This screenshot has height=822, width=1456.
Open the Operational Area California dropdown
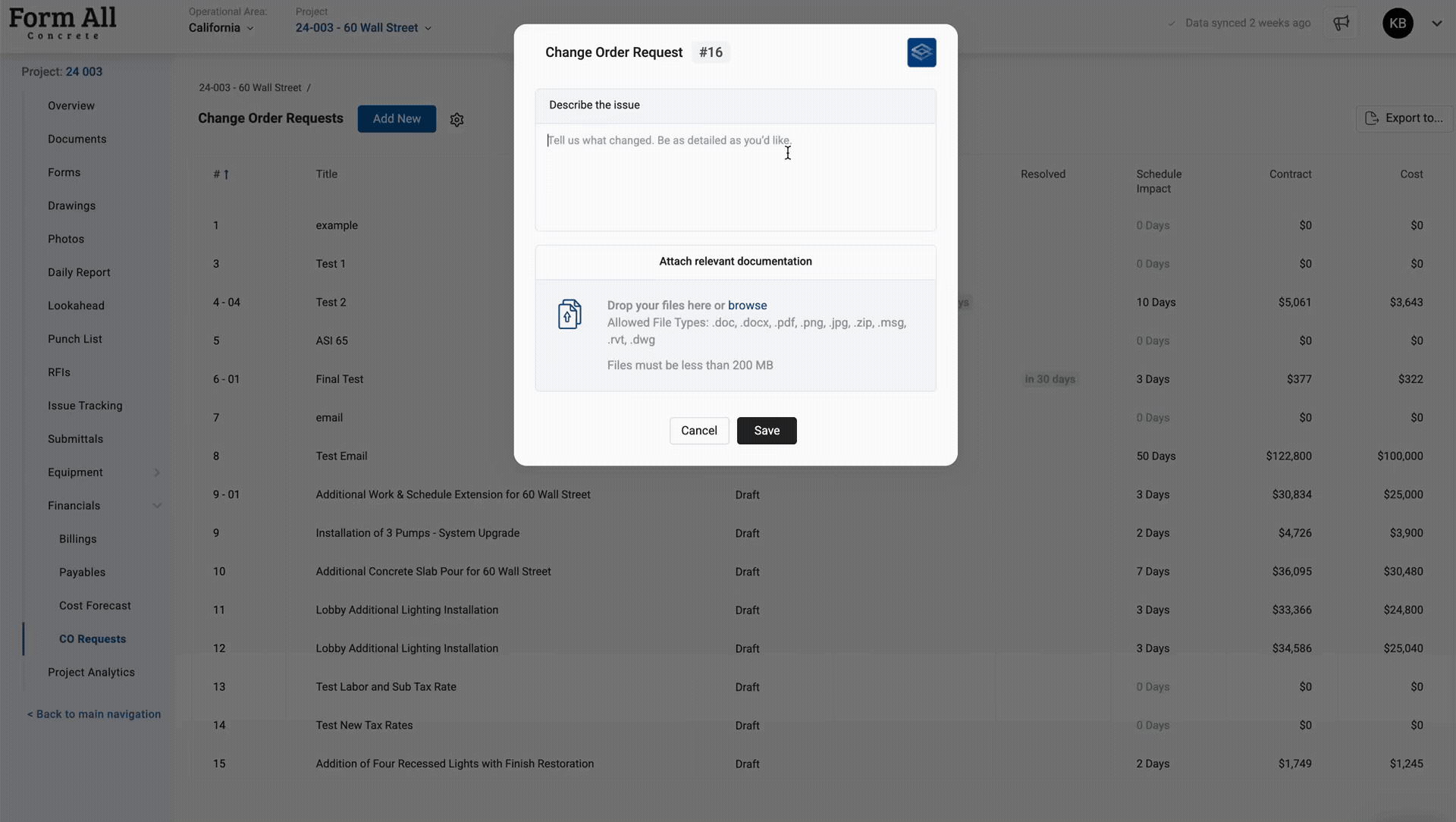click(221, 28)
